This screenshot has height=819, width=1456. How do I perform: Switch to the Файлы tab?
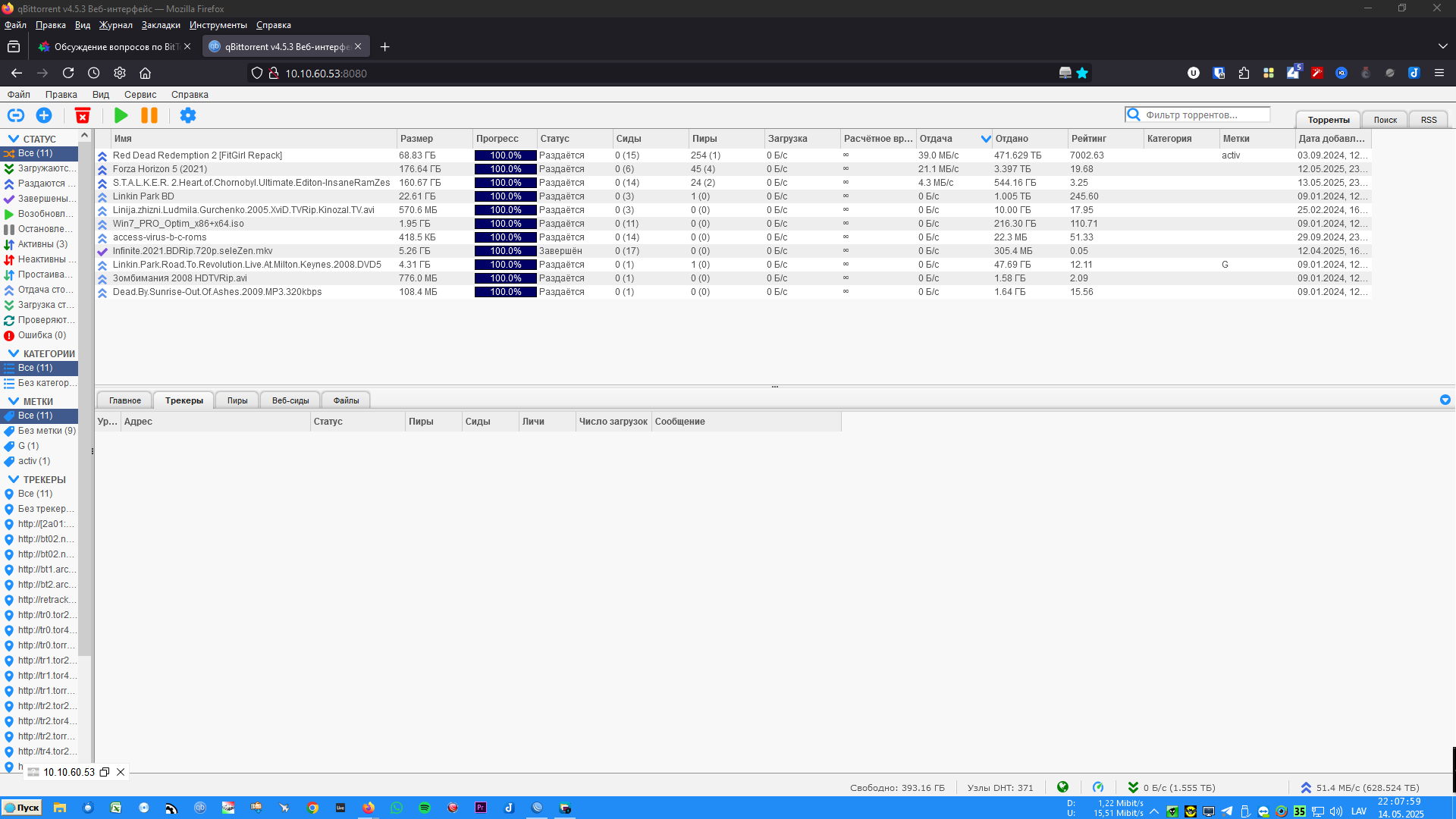tap(346, 400)
